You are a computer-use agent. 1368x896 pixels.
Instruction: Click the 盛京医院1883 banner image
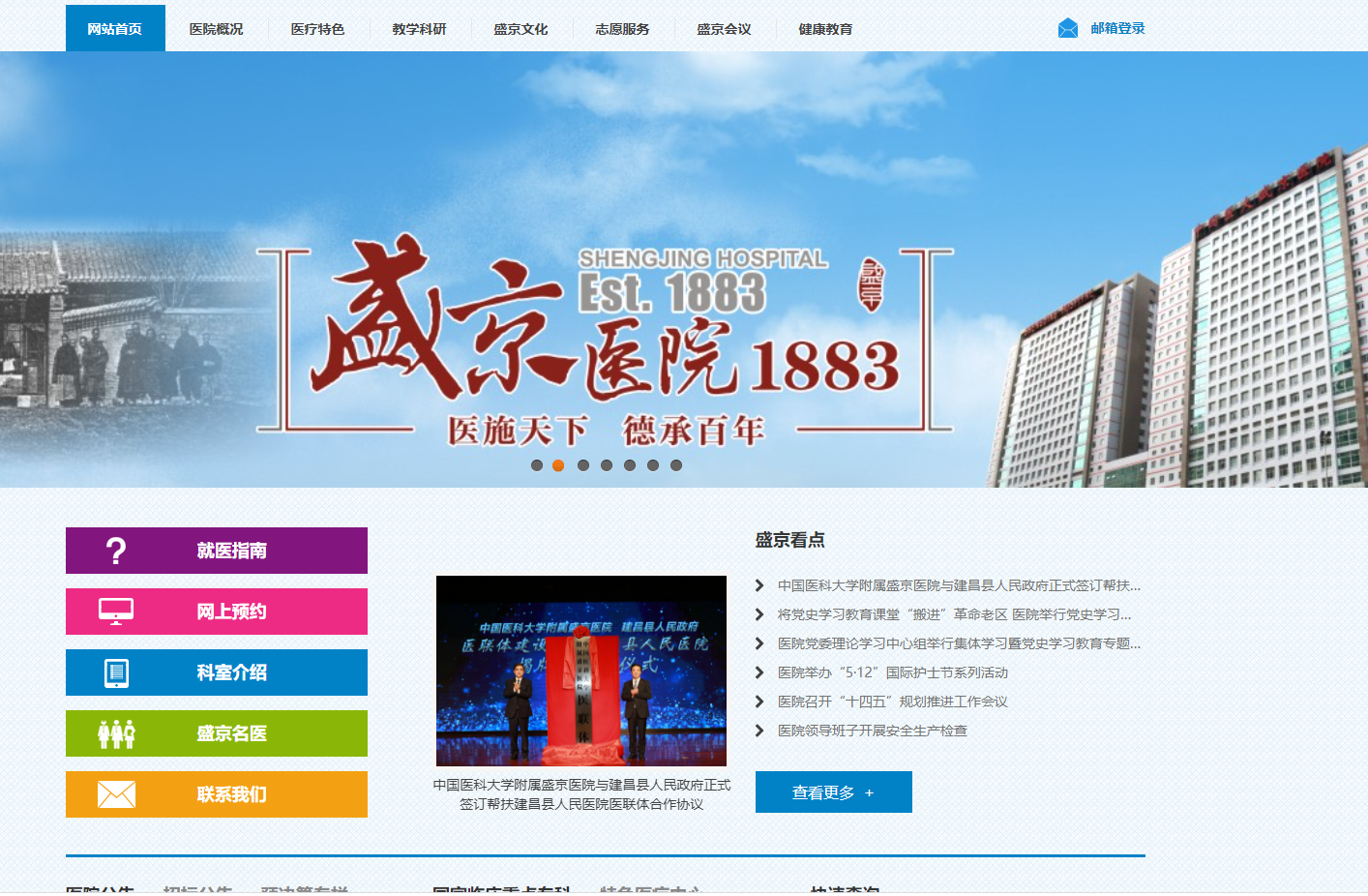pos(684,269)
